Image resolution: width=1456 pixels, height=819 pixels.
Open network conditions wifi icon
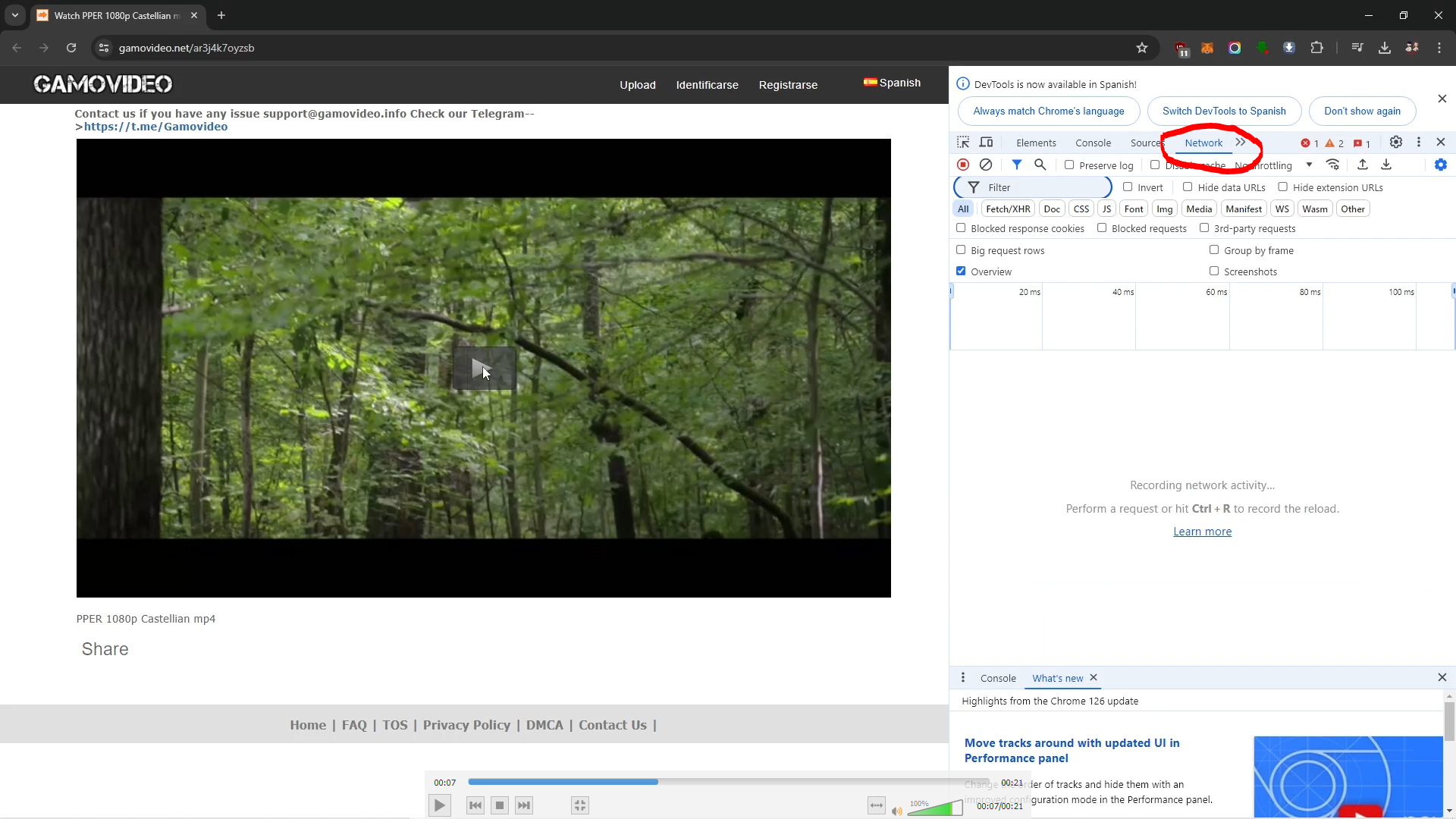(x=1332, y=165)
